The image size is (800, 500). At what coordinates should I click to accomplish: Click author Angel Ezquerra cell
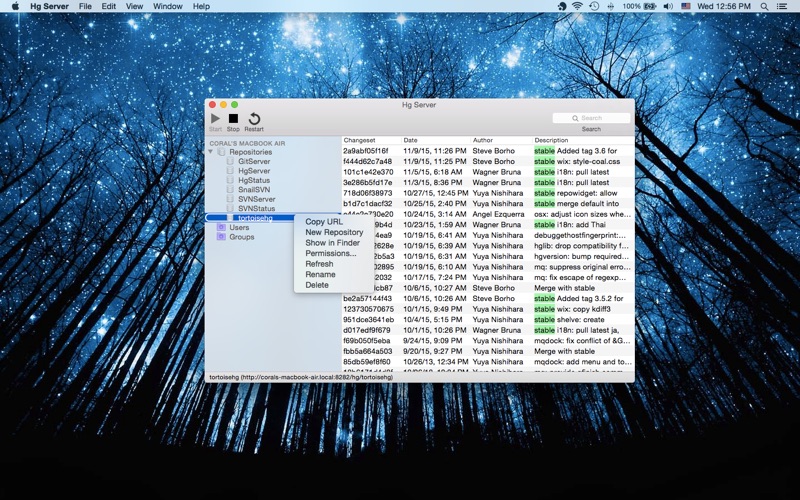pyautogui.click(x=498, y=214)
